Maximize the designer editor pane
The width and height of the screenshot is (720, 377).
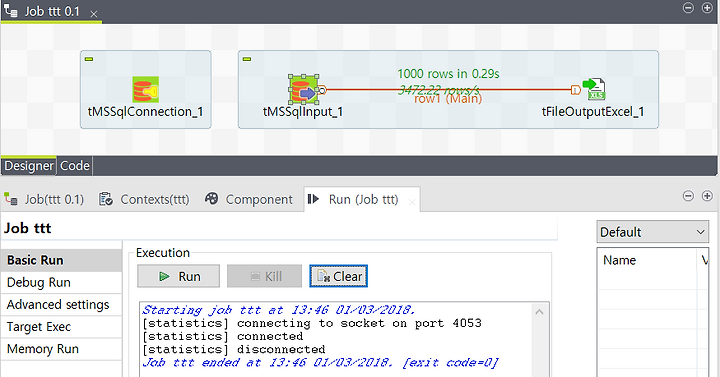tap(707, 8)
